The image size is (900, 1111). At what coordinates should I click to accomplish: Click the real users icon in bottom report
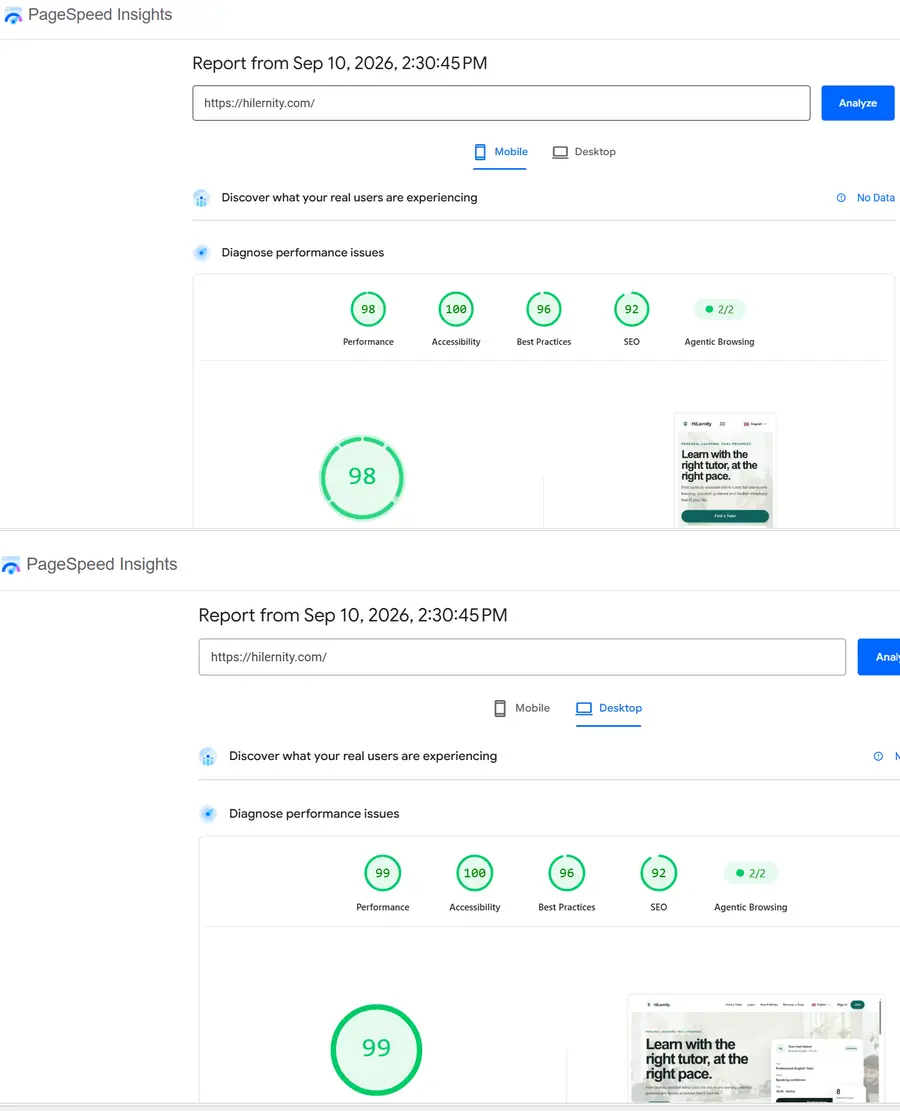point(208,757)
